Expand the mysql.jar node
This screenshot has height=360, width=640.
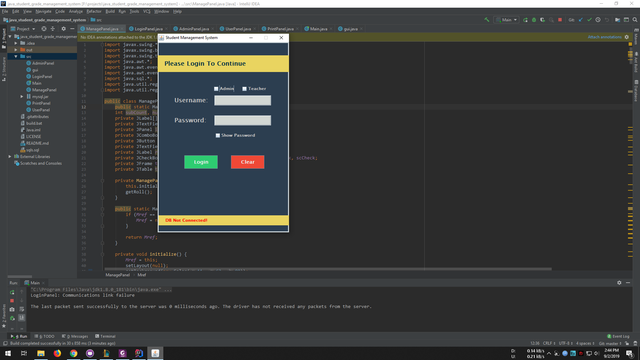pyautogui.click(x=22, y=97)
